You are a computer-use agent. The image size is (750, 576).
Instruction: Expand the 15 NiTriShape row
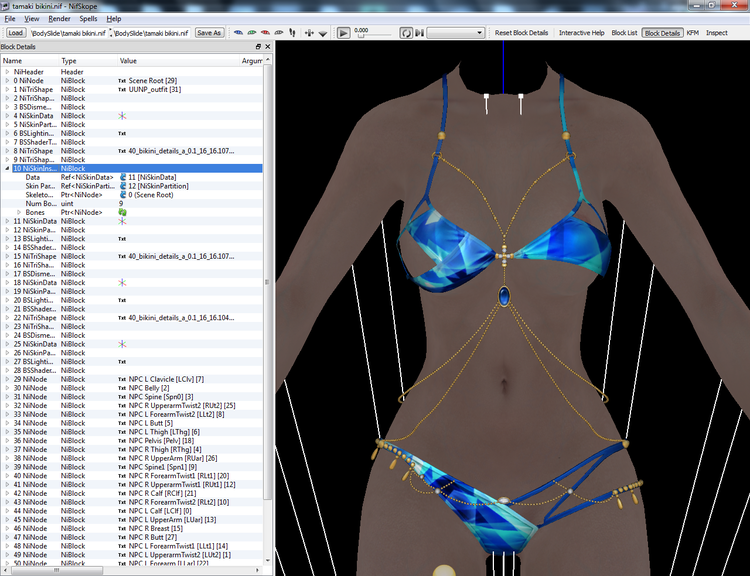(7, 256)
